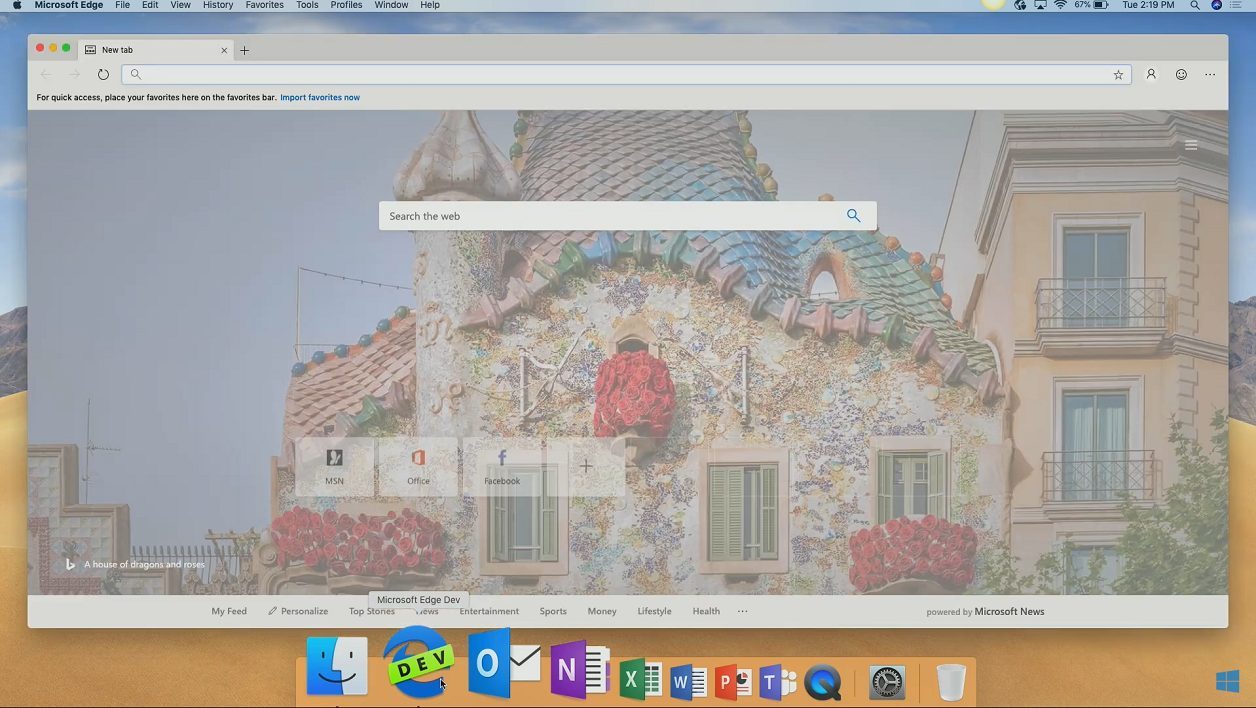Open the 'A house of dragons and roses' caption
Screen dimensions: 1256x708
click(x=144, y=564)
